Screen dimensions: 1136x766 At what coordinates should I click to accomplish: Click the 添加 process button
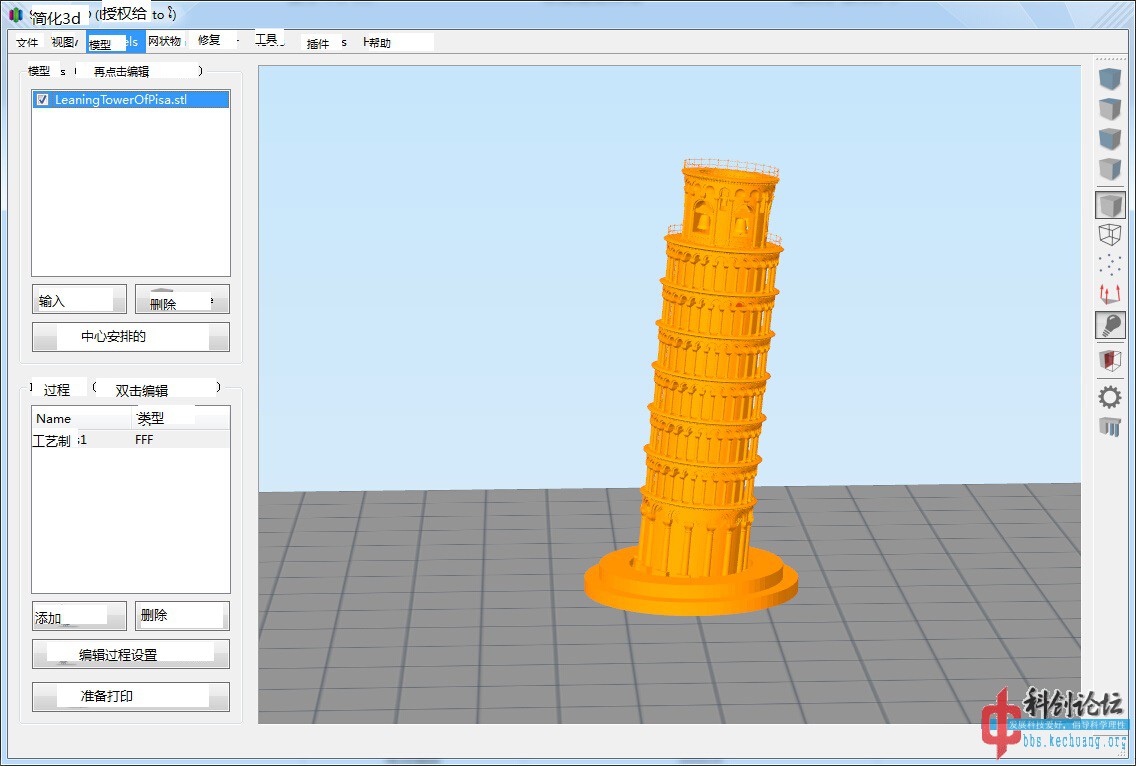coord(79,617)
